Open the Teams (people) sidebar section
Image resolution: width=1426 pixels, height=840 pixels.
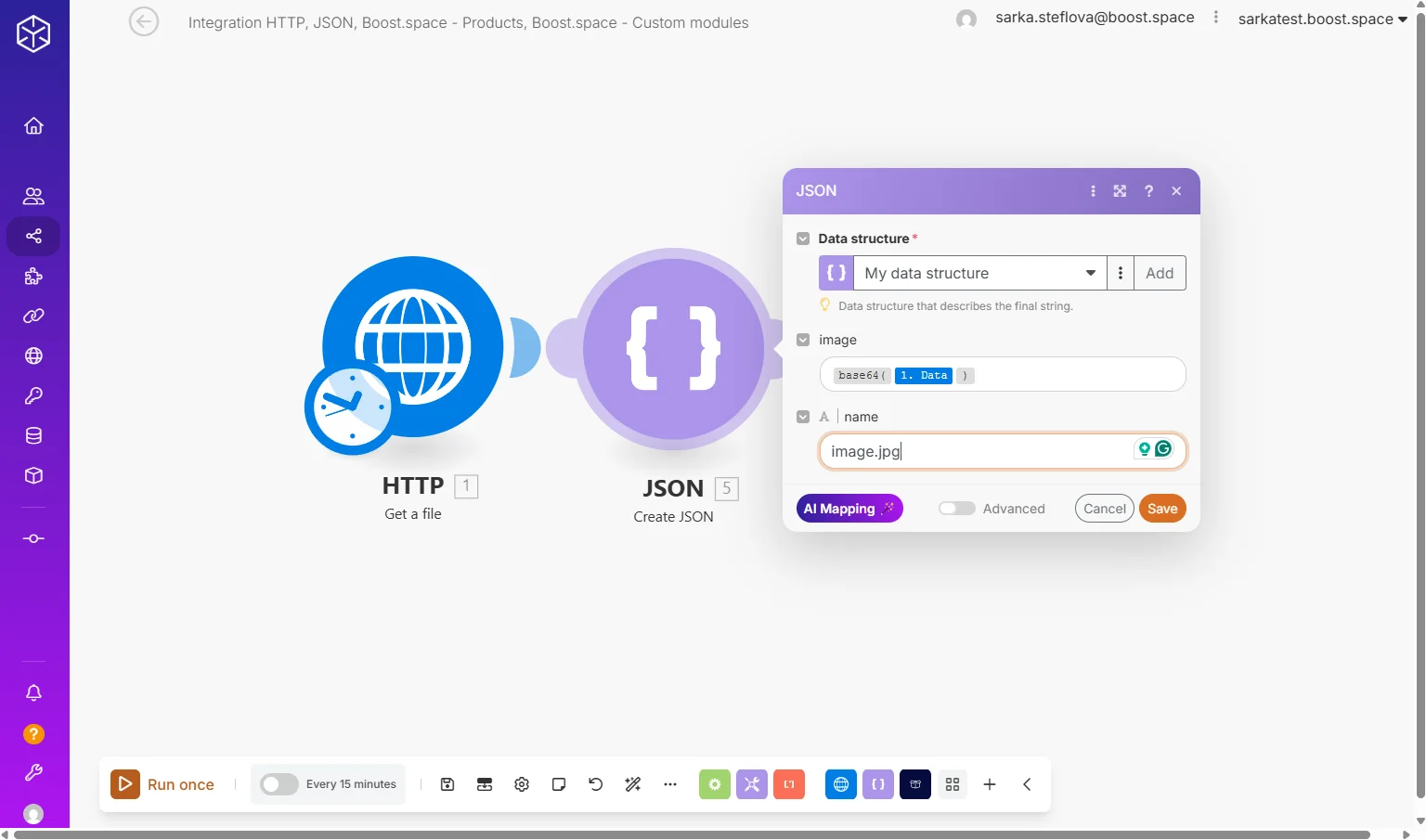click(x=33, y=196)
